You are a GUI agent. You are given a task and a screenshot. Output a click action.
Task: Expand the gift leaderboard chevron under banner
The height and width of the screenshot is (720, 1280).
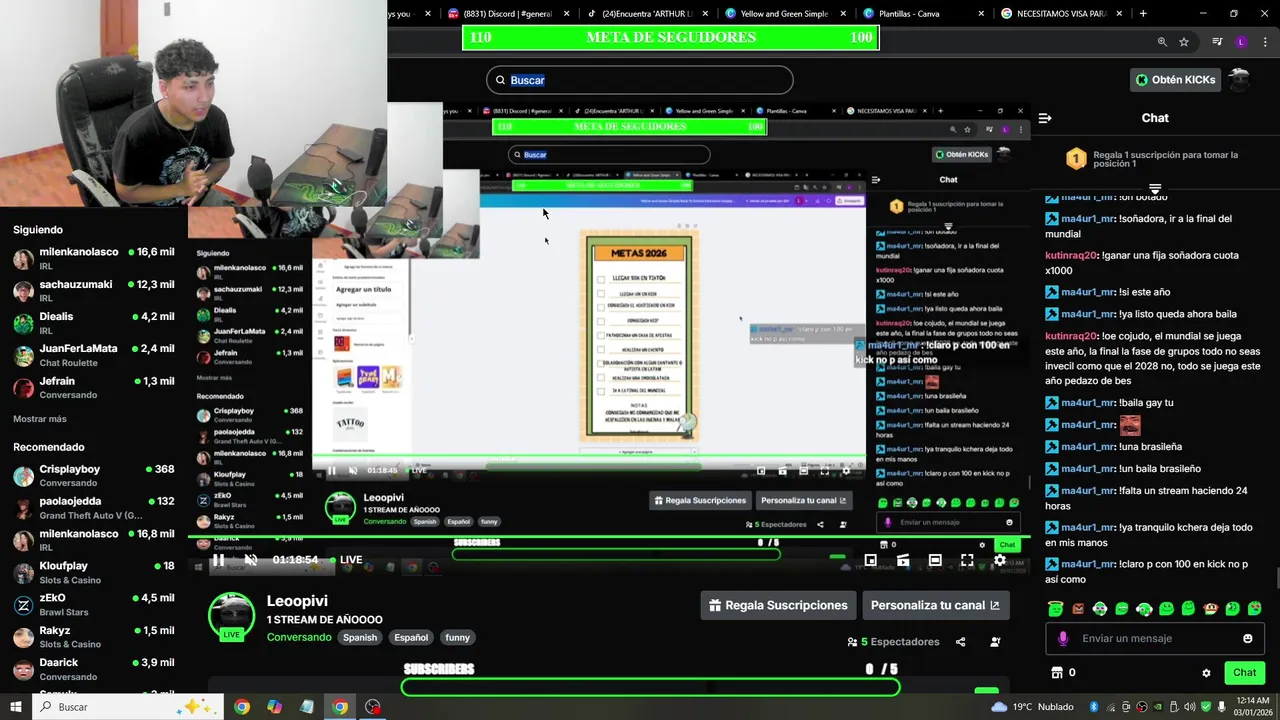[x=1155, y=188]
